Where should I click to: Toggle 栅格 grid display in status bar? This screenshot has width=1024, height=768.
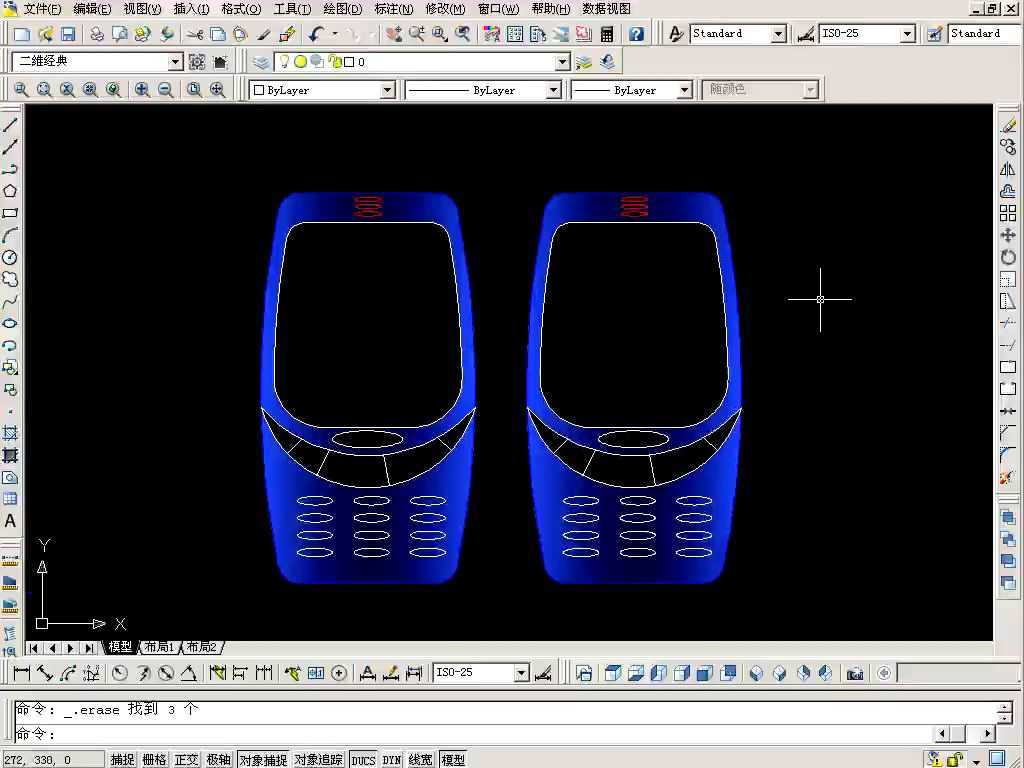point(154,760)
